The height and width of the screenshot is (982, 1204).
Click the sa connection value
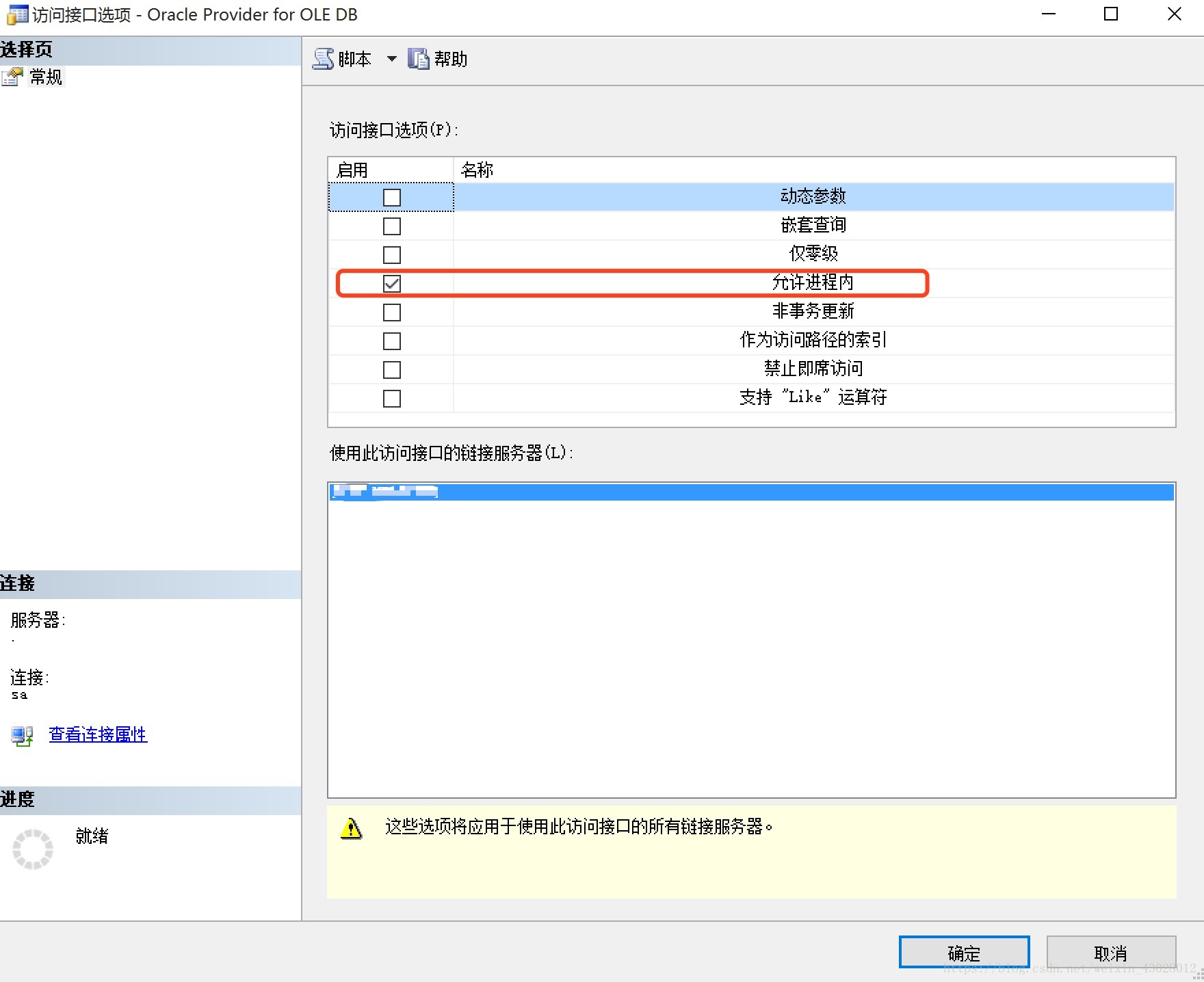click(19, 695)
